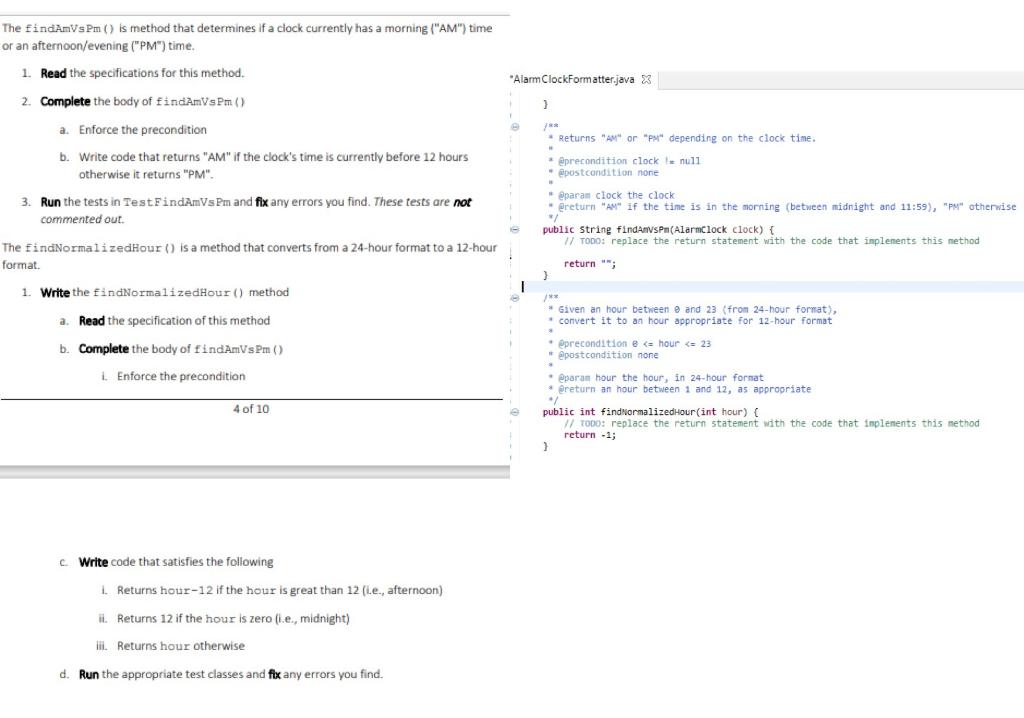Click 'Returns hour otherwise' item

pos(181,646)
